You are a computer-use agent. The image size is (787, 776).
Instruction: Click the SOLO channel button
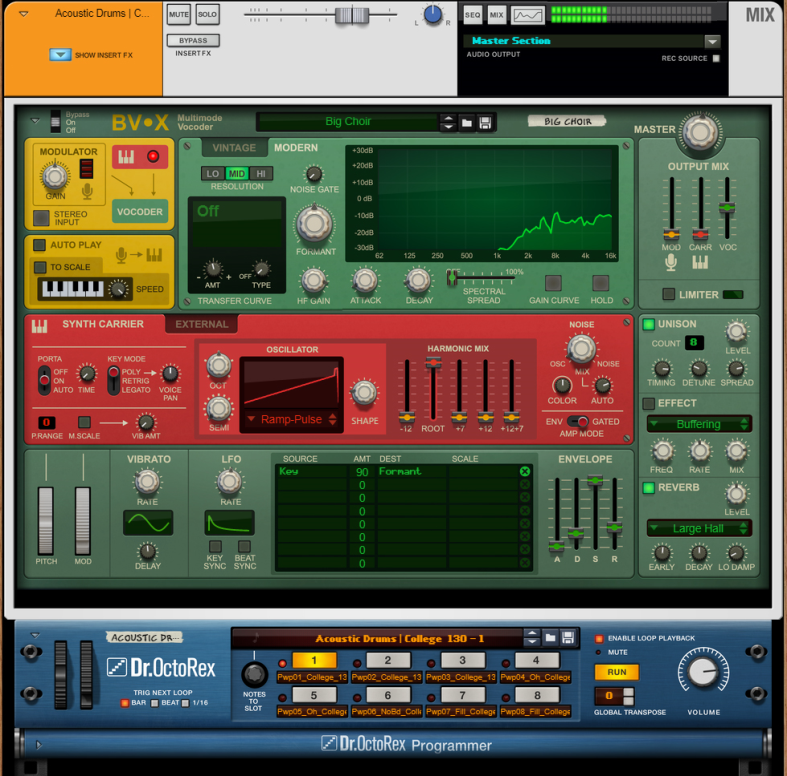207,15
